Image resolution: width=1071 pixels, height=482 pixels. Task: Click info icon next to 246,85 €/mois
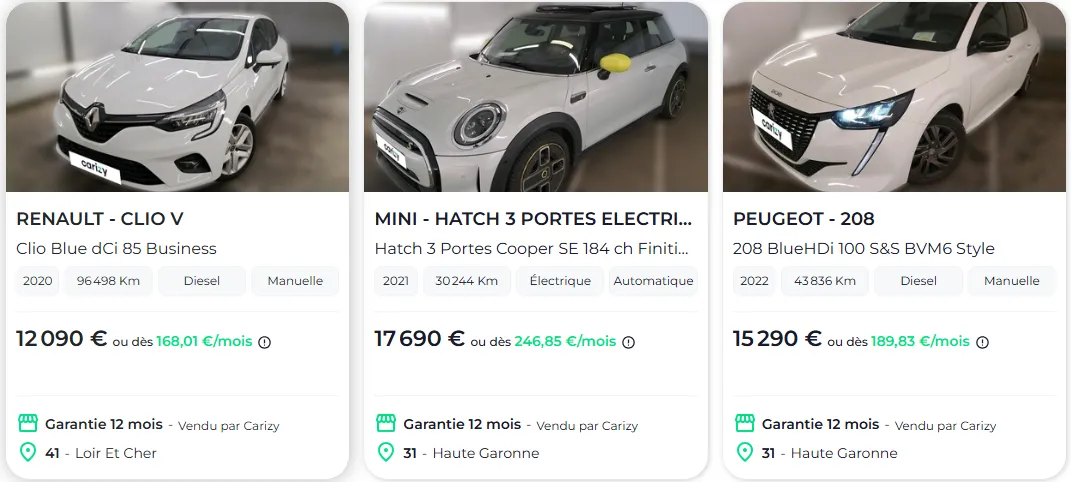click(x=628, y=342)
